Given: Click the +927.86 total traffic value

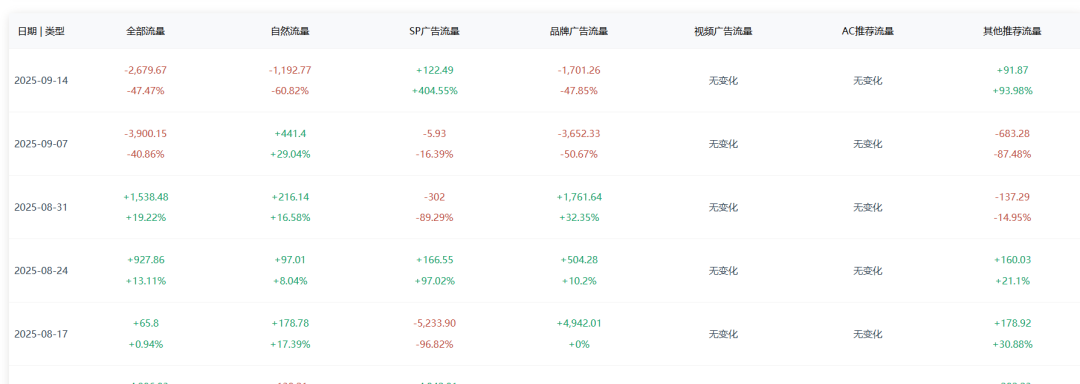Looking at the screenshot, I should pyautogui.click(x=145, y=260).
